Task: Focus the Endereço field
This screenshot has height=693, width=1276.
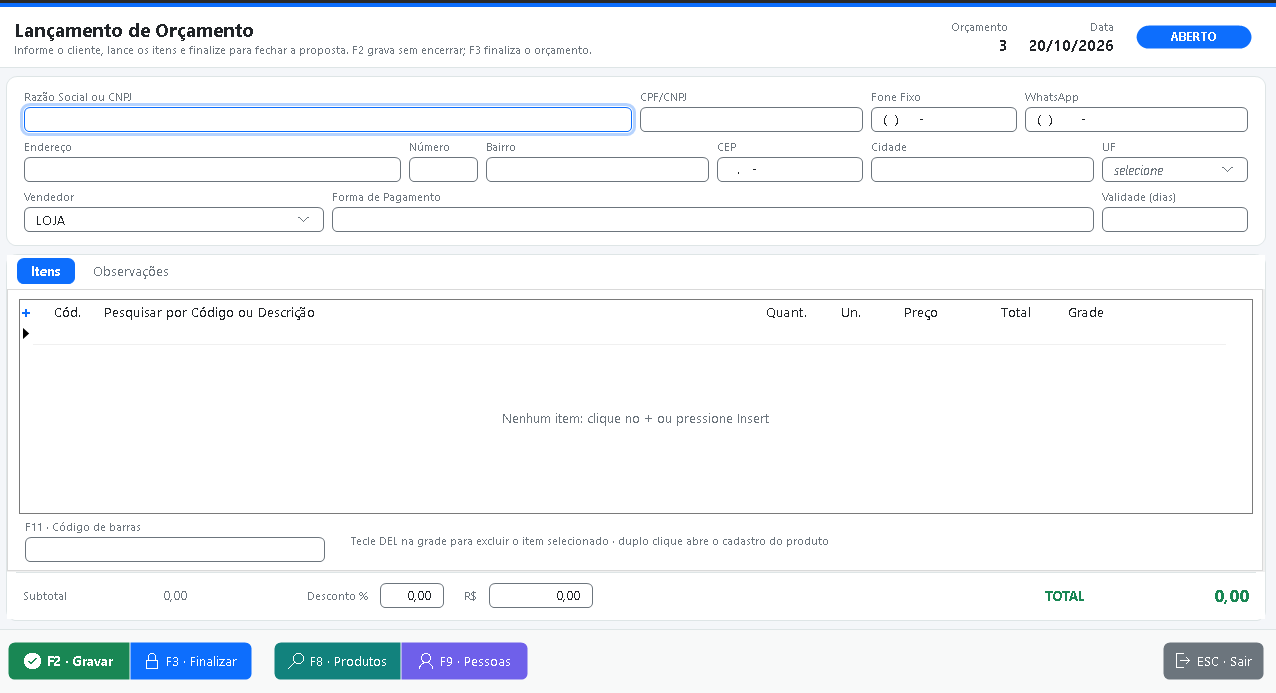Action: click(212, 170)
